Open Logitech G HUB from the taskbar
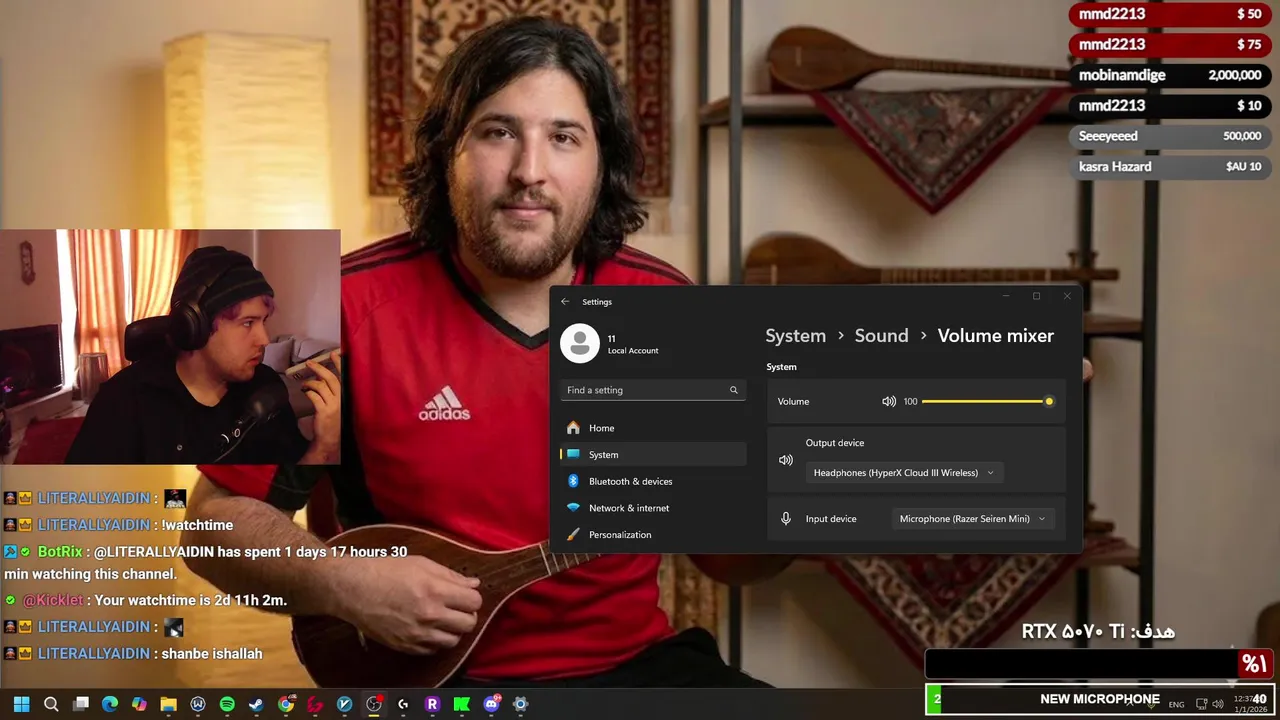The width and height of the screenshot is (1280, 720). (x=403, y=704)
